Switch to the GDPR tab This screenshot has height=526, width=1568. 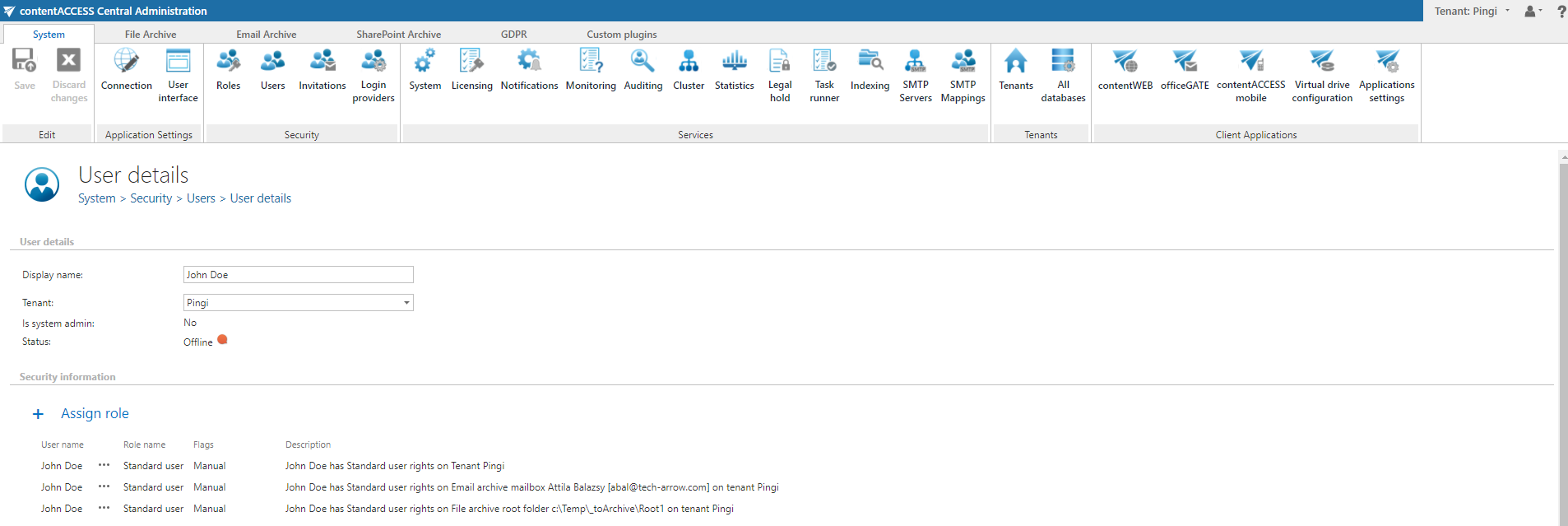513,35
